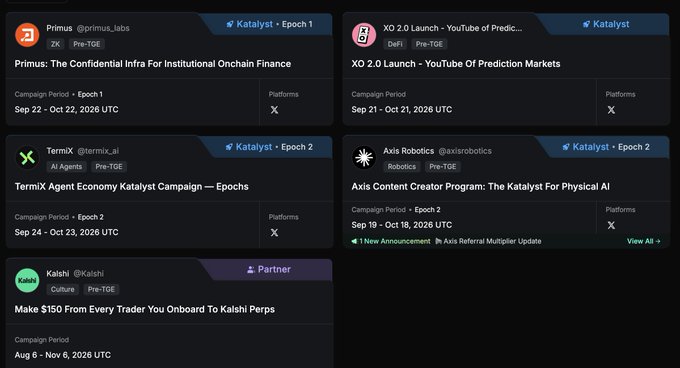Viewport: 680px width, 368px height.
Task: Open Axis Content Creator Program title
Action: click(481, 186)
